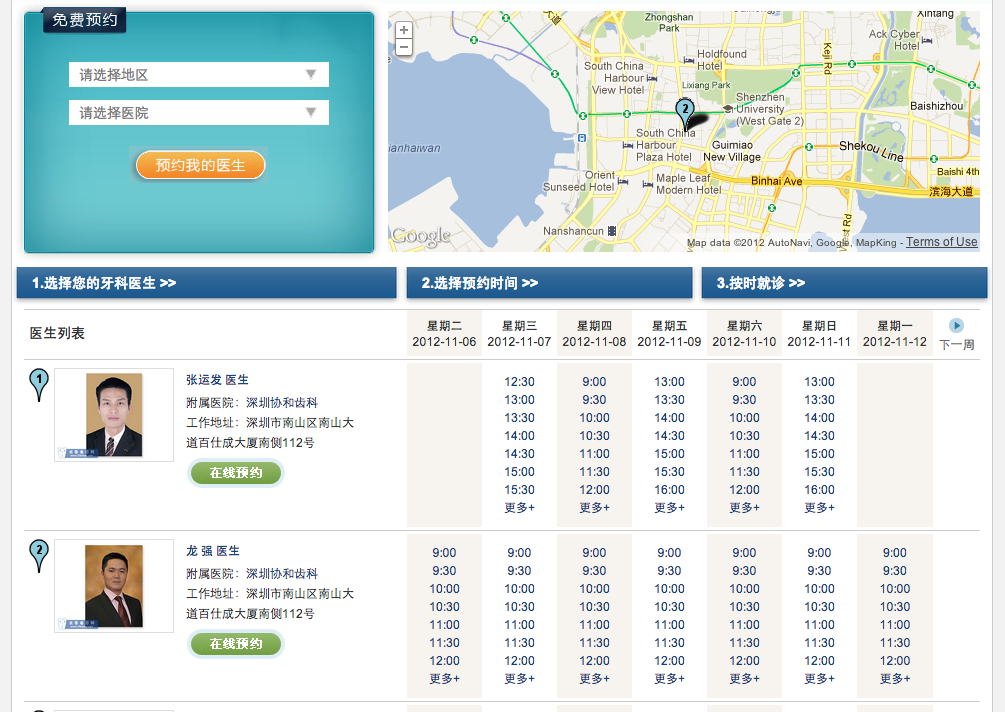Expand 更多+ for 张运发 on 2012-11-10
Image resolution: width=1005 pixels, height=712 pixels.
[744, 508]
